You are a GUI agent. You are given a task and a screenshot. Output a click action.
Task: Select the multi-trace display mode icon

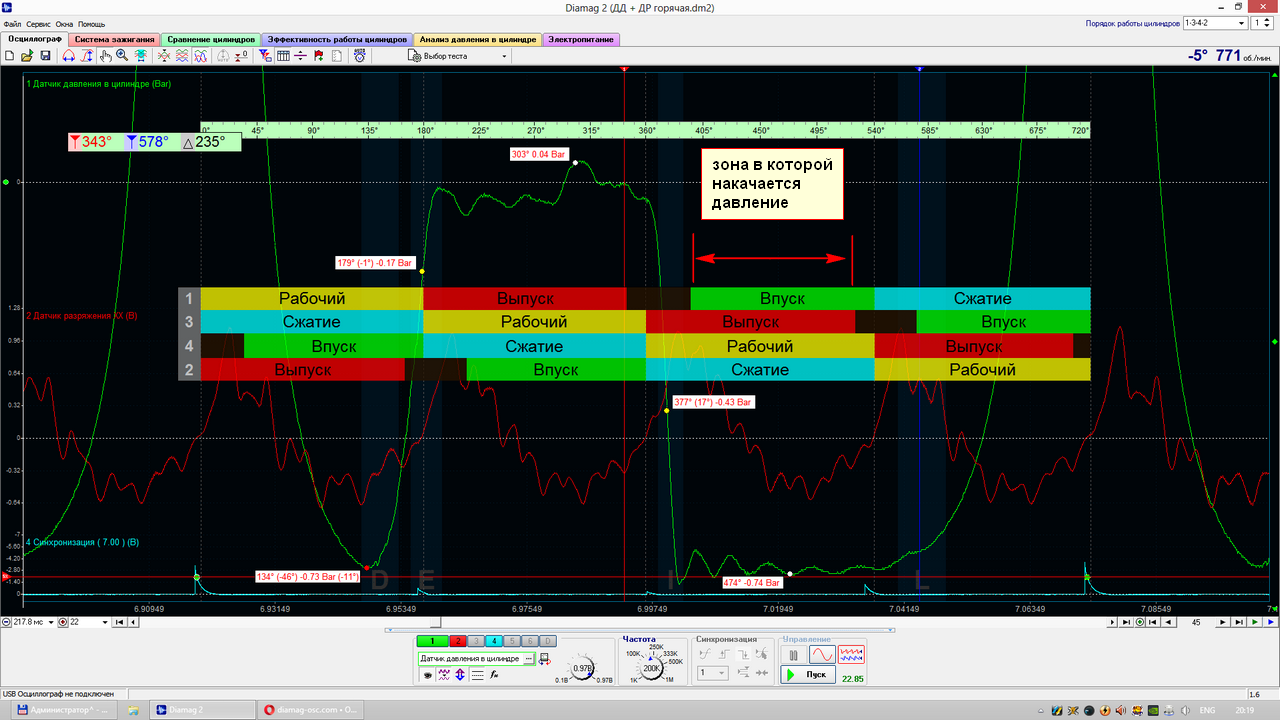(851, 655)
